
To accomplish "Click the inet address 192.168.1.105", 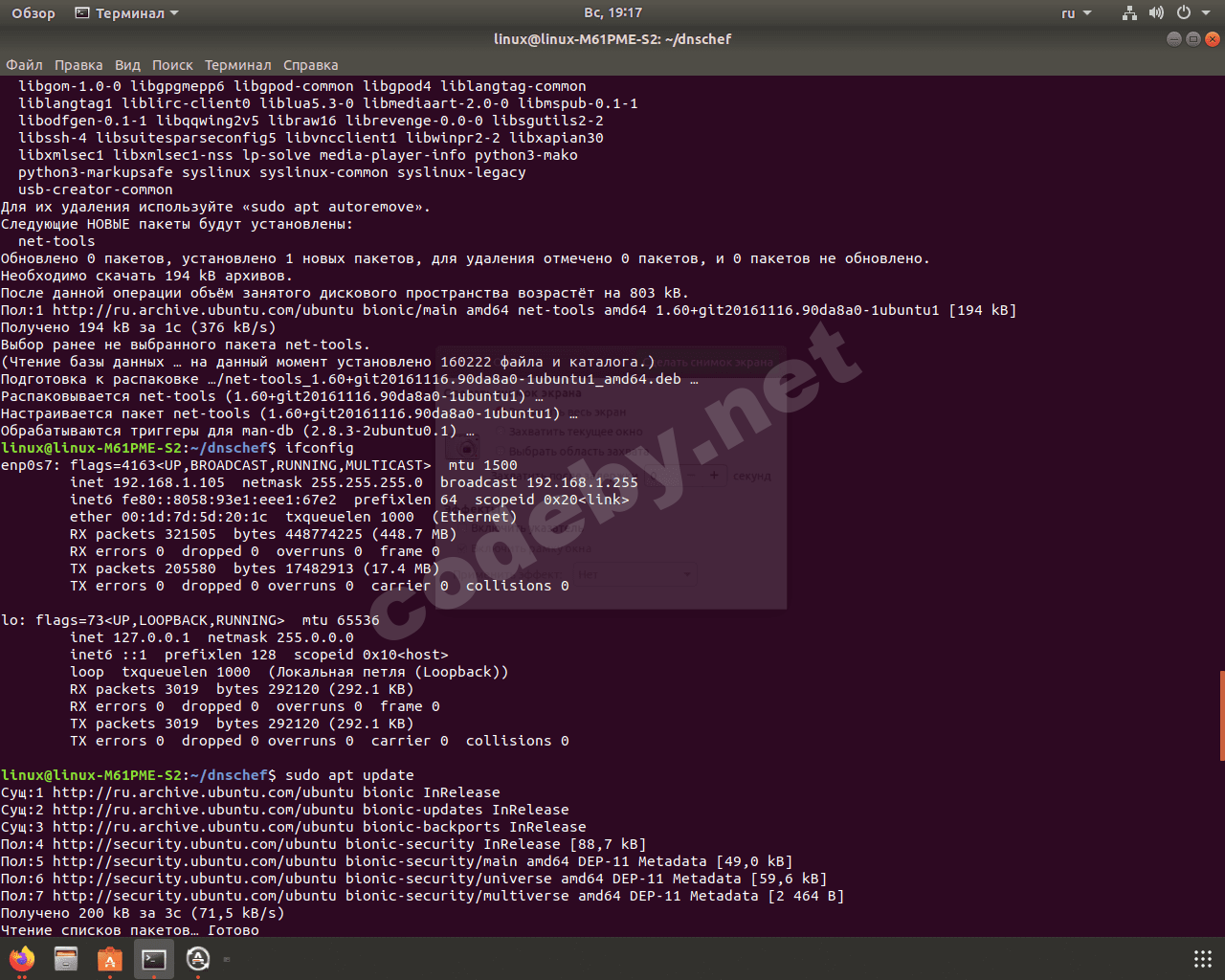I will (169, 482).
